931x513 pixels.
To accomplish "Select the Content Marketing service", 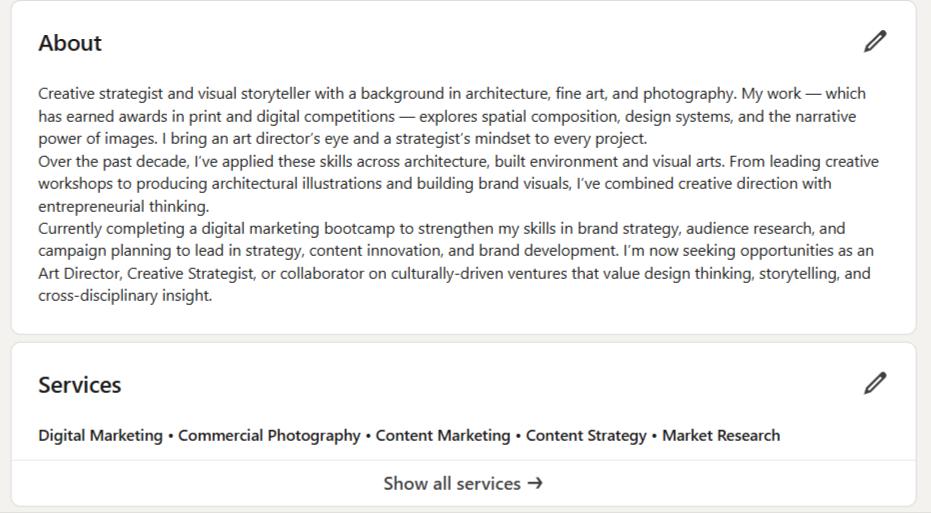I will pos(442,436).
